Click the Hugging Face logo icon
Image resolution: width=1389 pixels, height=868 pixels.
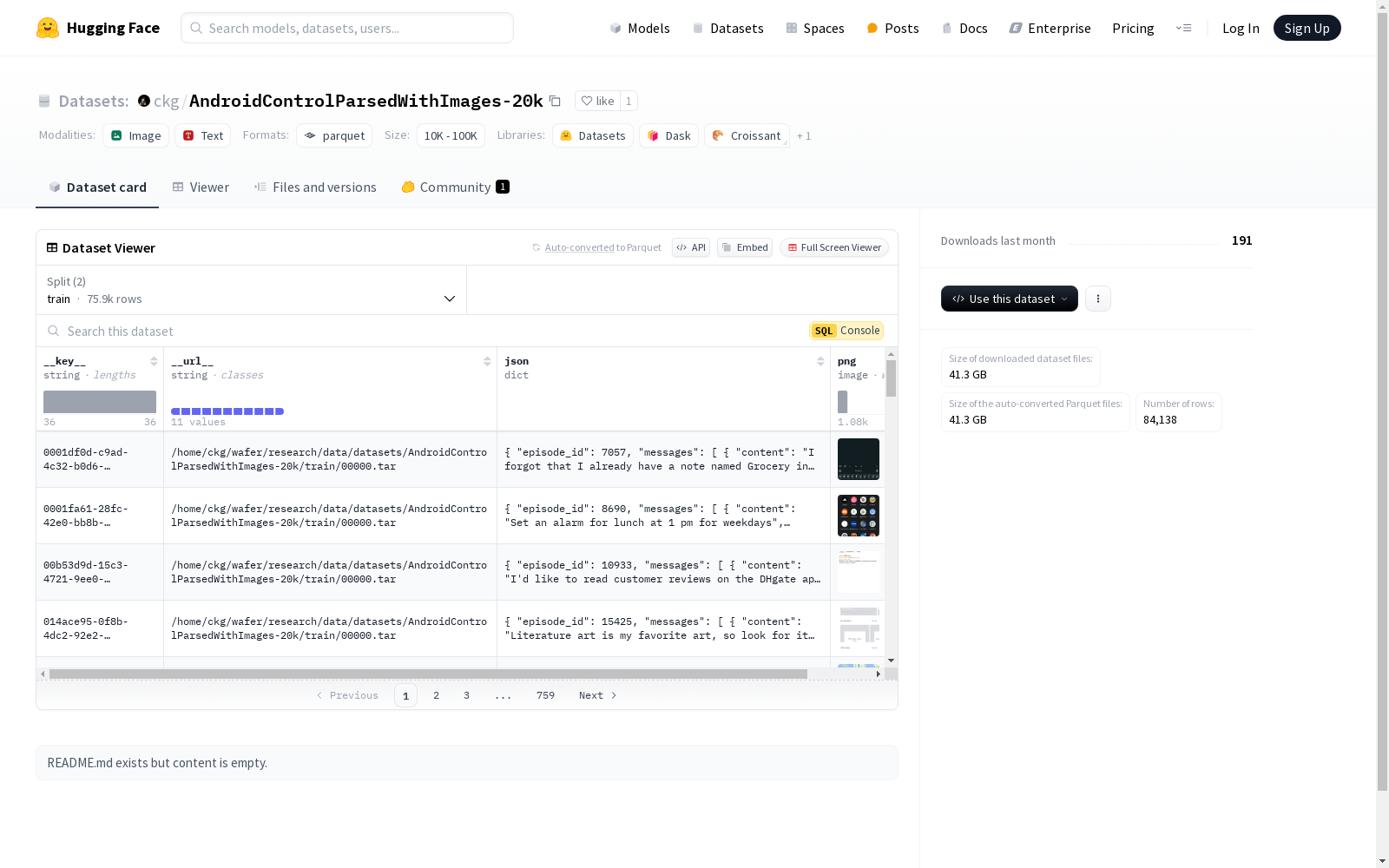pos(48,28)
